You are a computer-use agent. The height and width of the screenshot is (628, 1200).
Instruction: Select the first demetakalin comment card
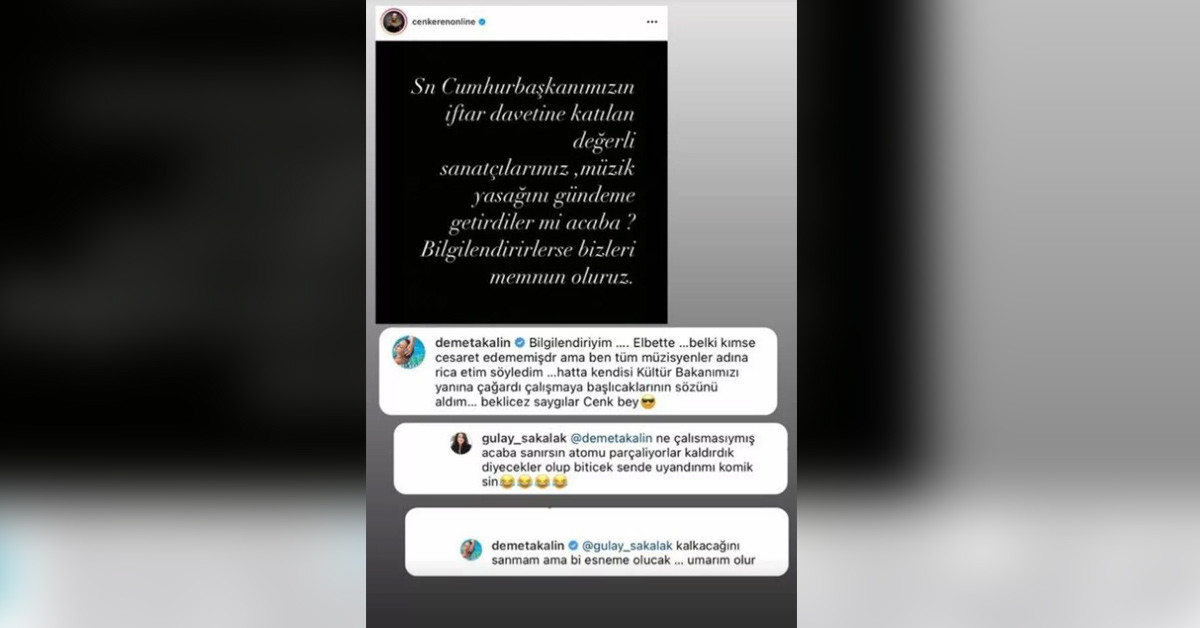579,371
